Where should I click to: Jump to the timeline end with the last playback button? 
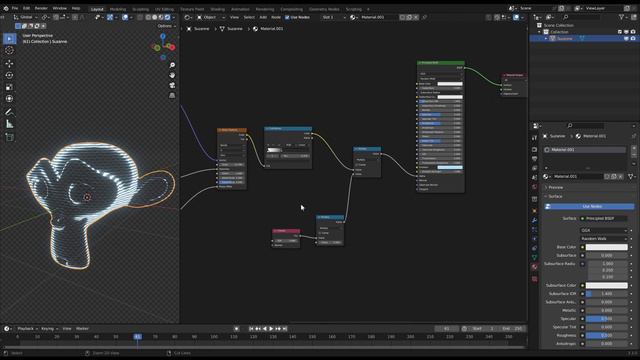pyautogui.click(x=285, y=329)
